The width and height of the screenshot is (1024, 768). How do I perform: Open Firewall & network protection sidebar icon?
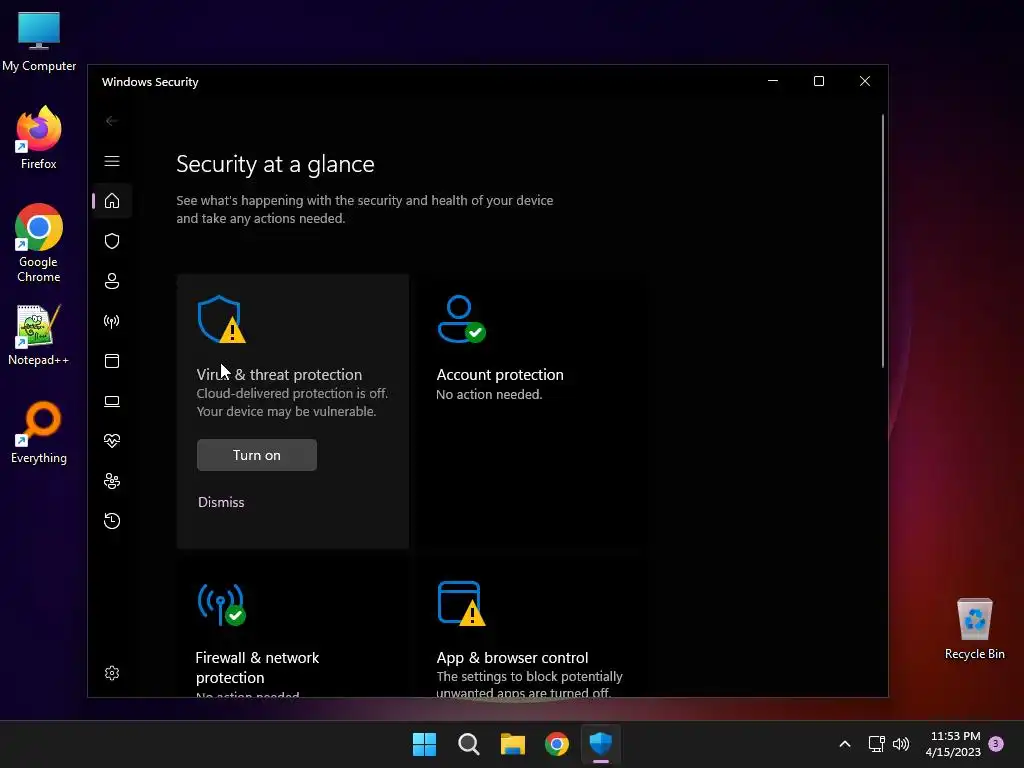tap(112, 321)
